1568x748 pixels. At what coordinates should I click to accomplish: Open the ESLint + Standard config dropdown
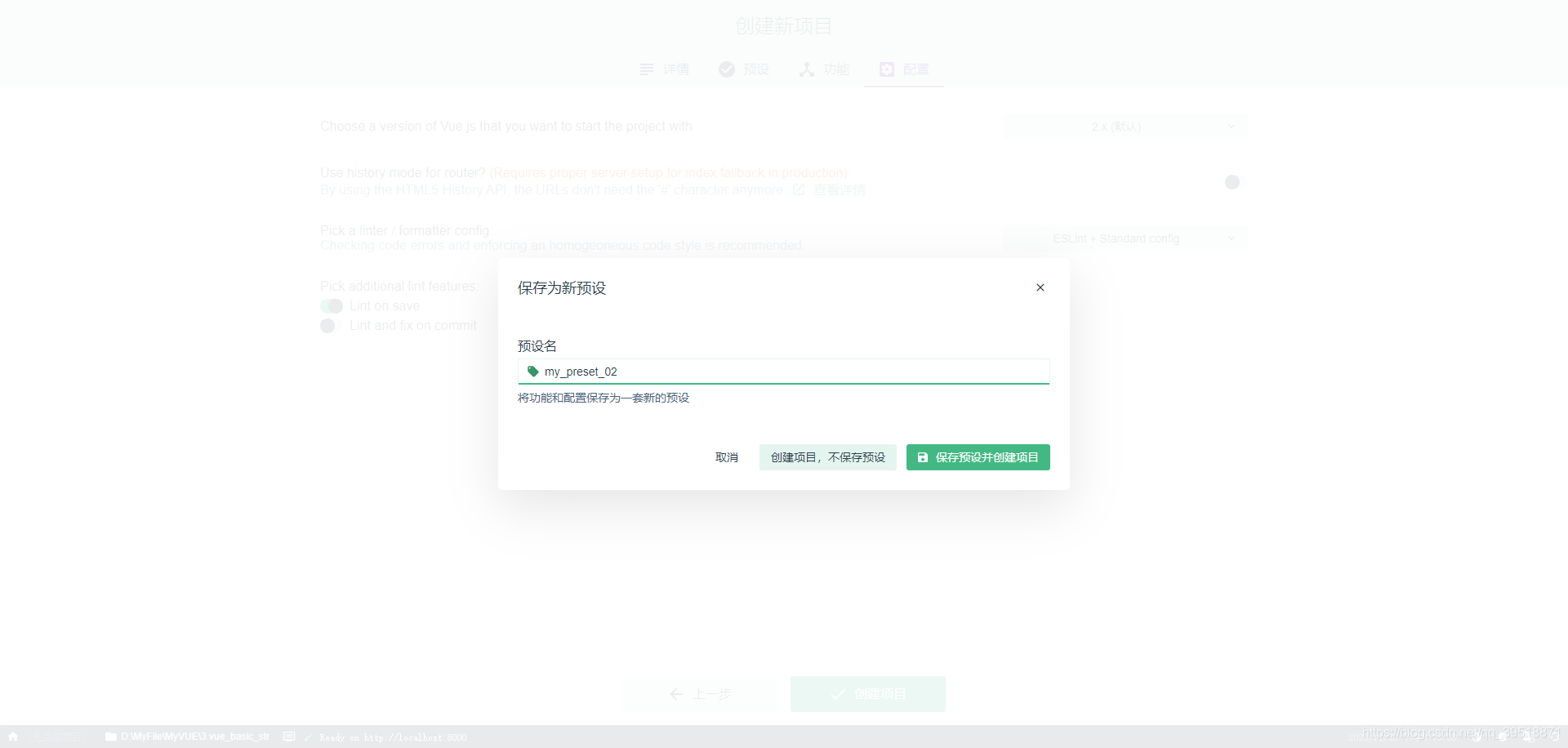coord(1125,238)
